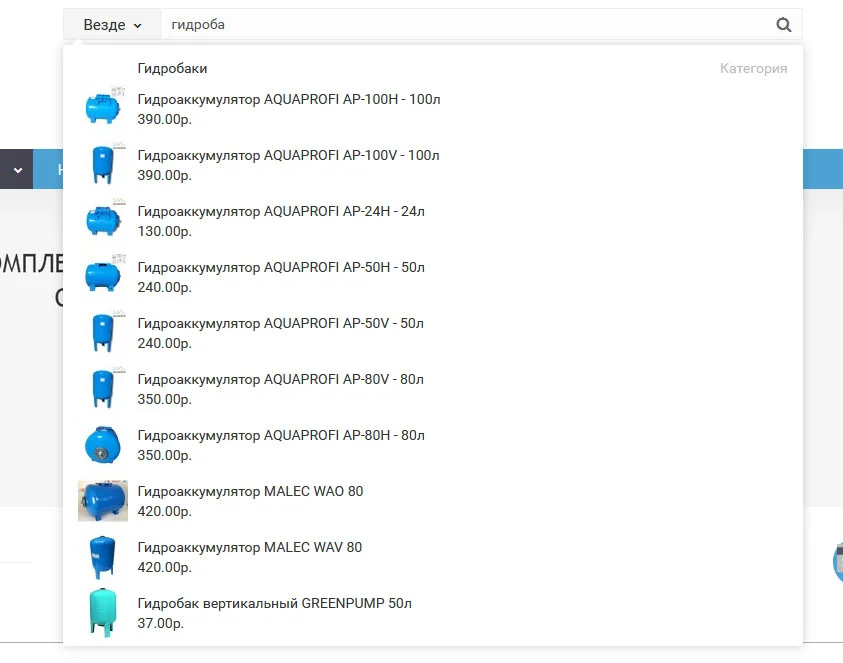Click the AP-100V vertical tank thumbnail
The height and width of the screenshot is (663, 843).
(103, 163)
